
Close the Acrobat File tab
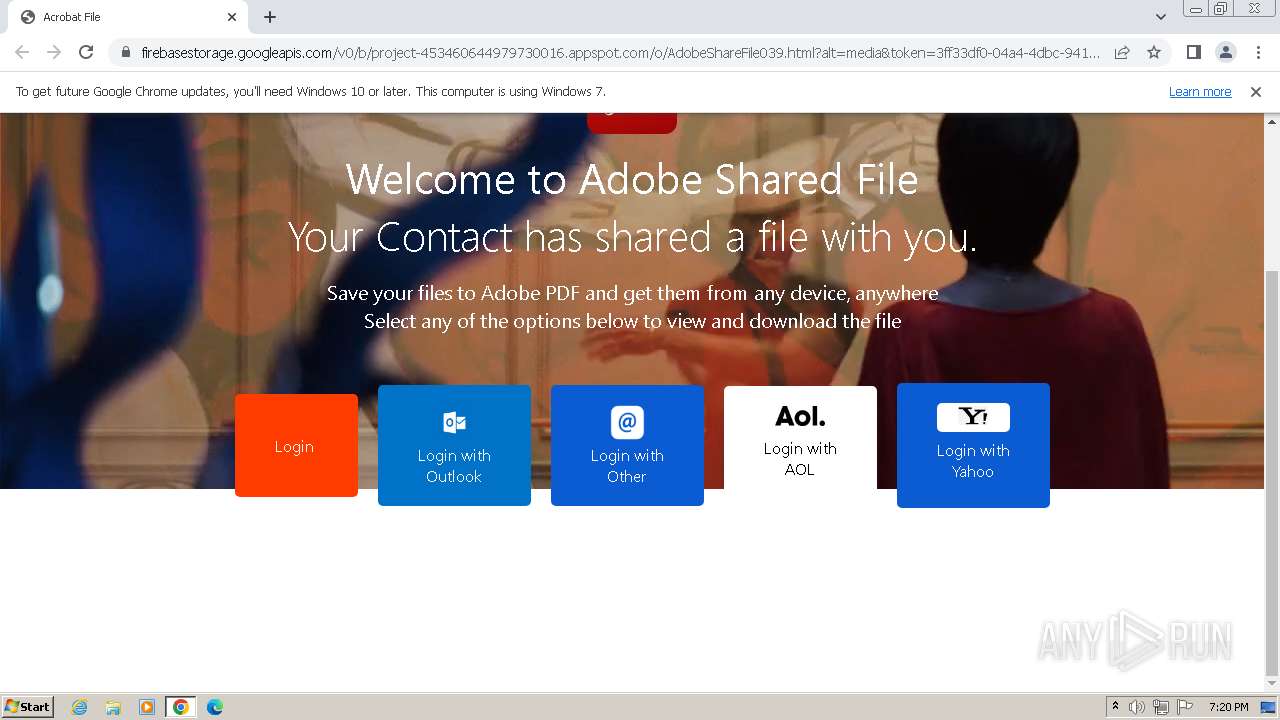coord(232,17)
